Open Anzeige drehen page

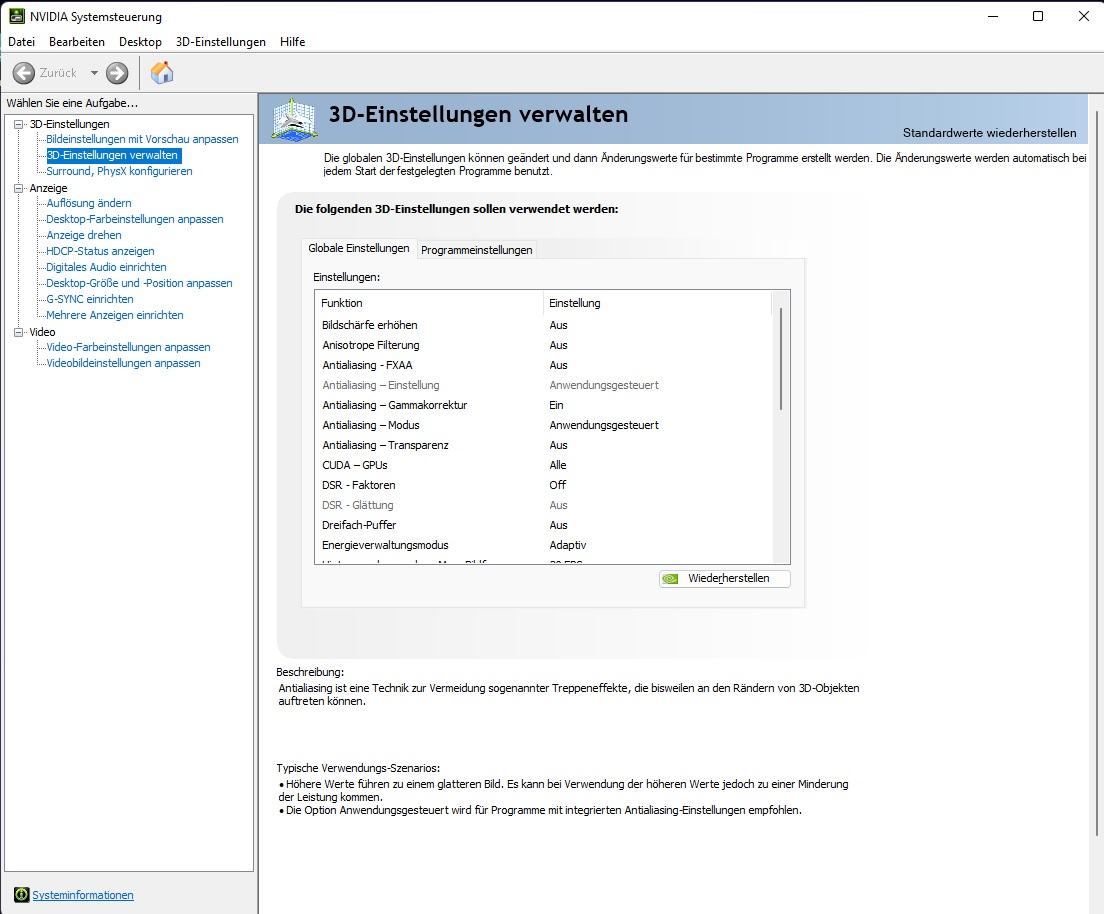point(84,235)
